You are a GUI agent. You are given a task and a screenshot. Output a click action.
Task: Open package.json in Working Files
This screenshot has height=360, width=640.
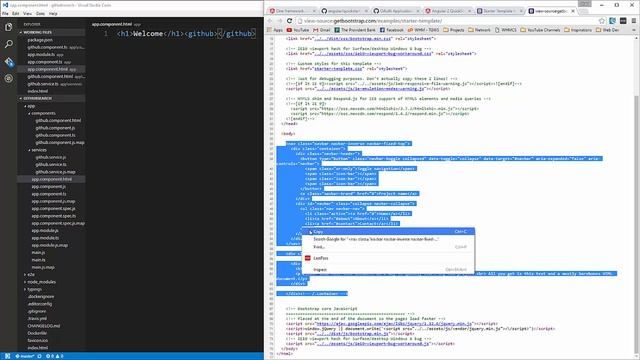[40, 40]
